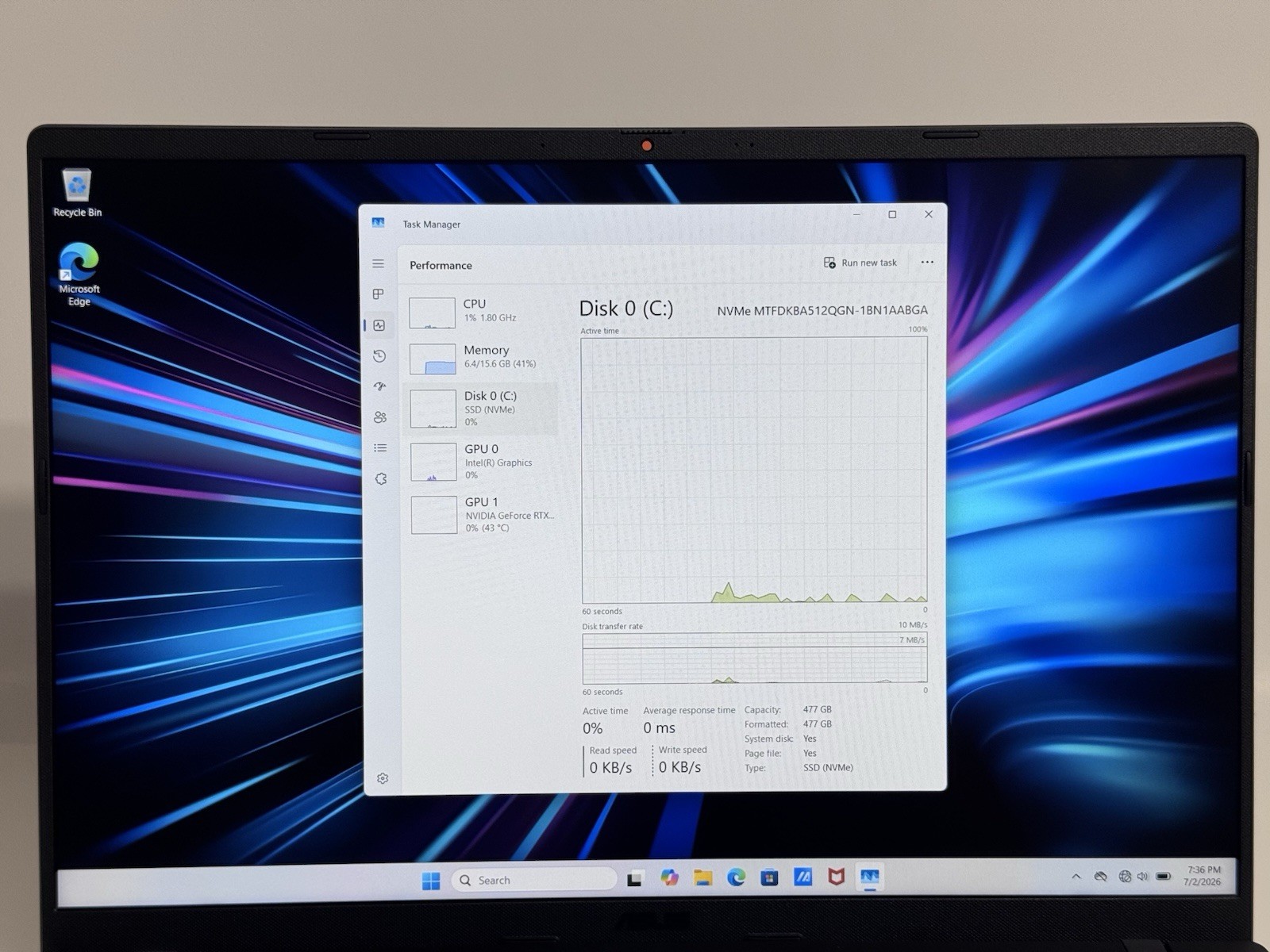Viewport: 1270px width, 952px height.
Task: Open the Recycle Bin desktop icon
Action: [x=77, y=193]
